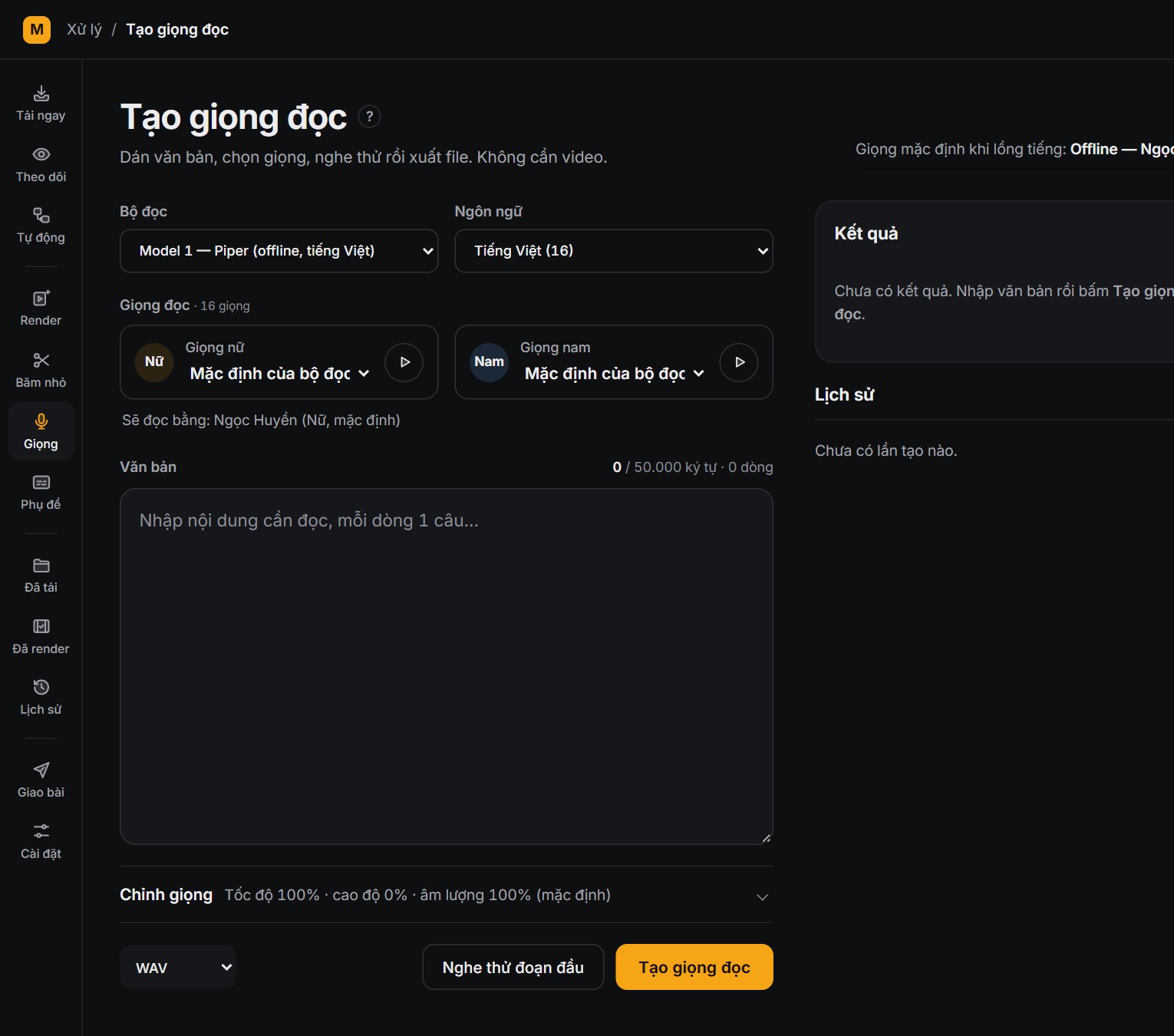Click the 'Sẽ đọc bằng: Ngọc Huyền' text
Viewport: 1174px width, 1036px height.
tap(261, 421)
